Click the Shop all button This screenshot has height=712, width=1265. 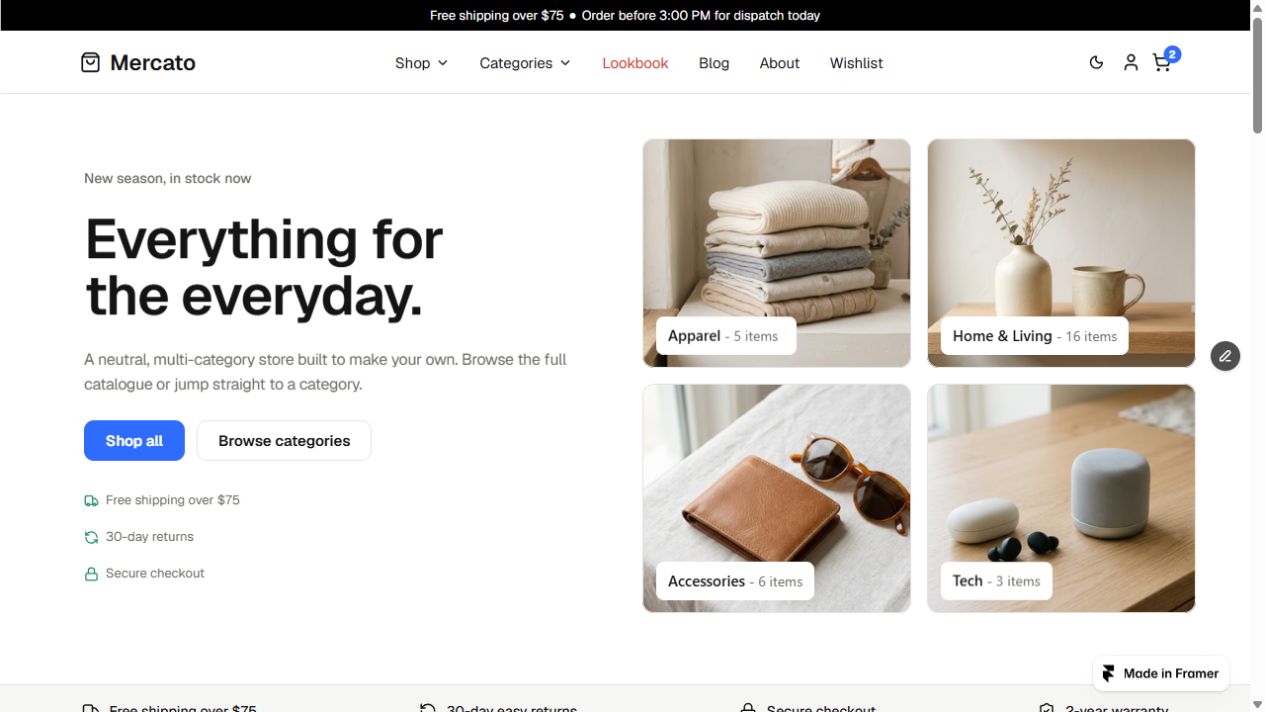point(134,441)
